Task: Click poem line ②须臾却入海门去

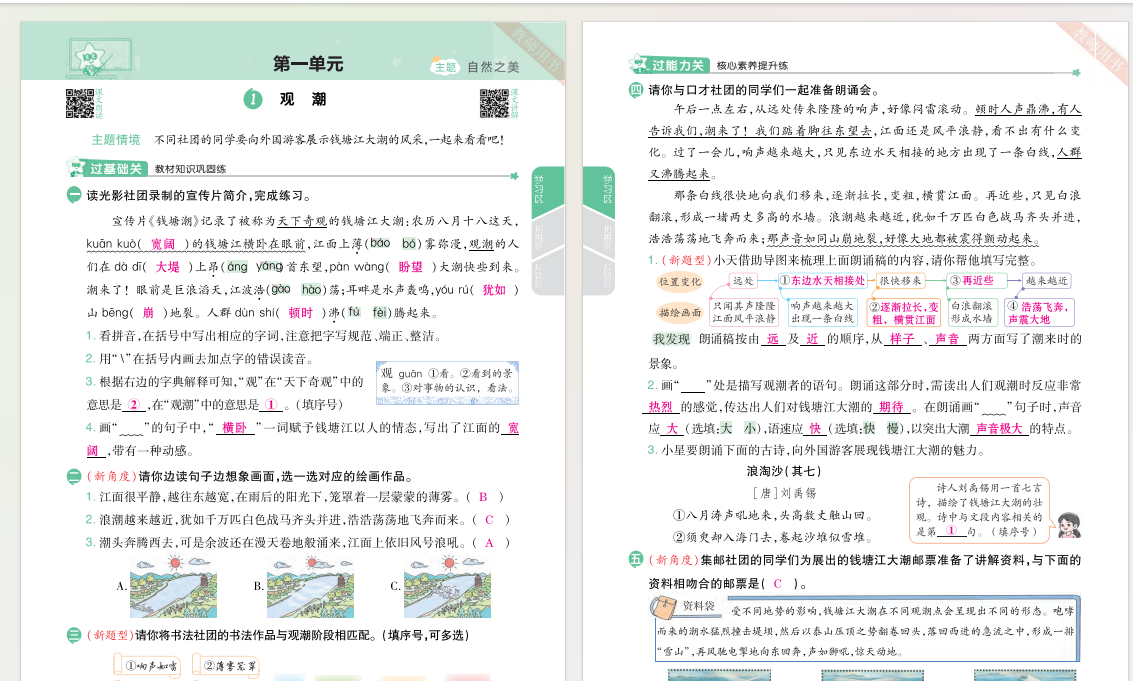Action: coord(772,537)
